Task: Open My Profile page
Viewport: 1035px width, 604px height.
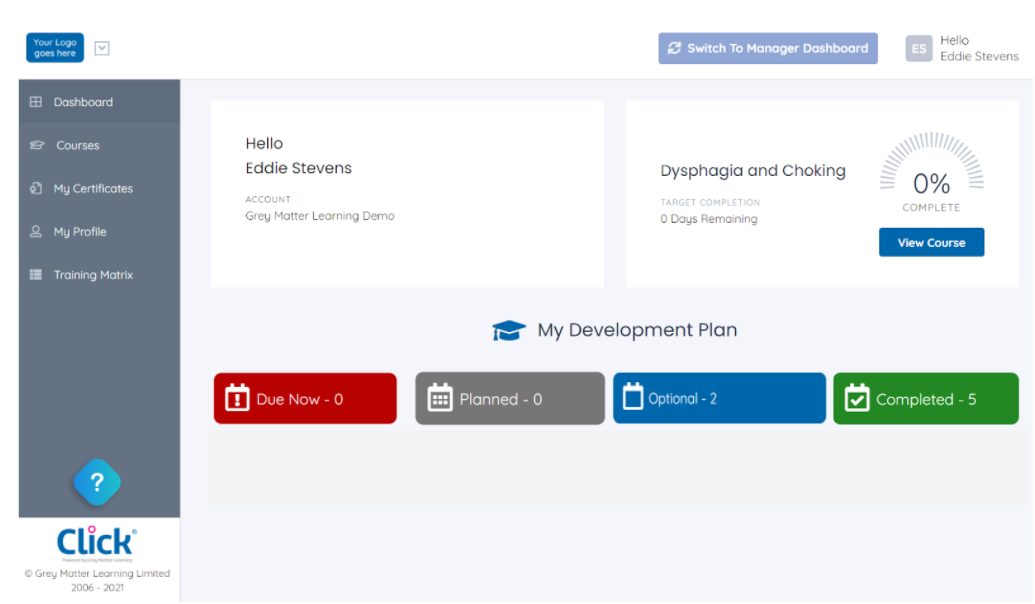Action: click(x=99, y=232)
